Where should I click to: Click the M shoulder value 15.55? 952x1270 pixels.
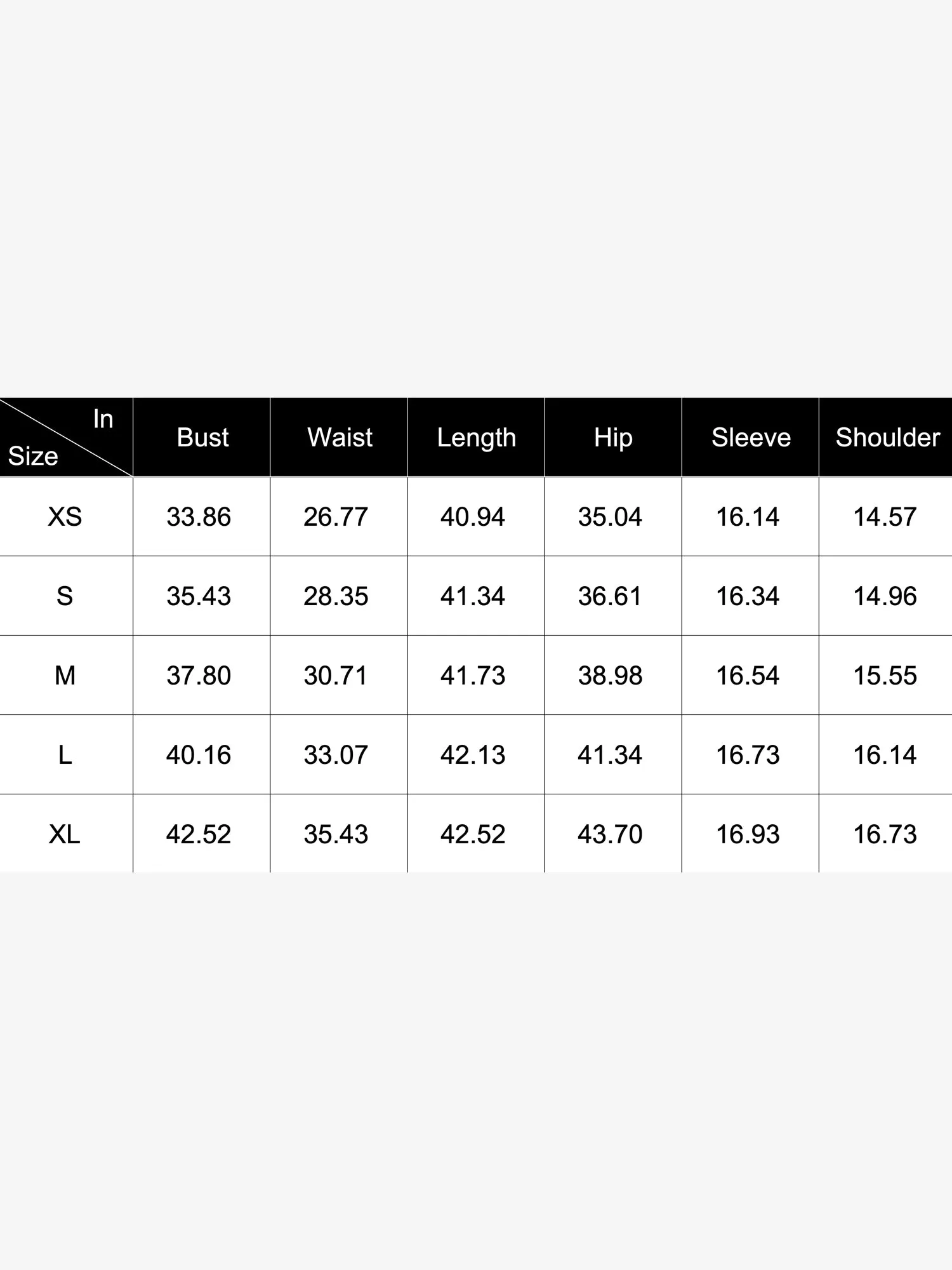(x=885, y=676)
